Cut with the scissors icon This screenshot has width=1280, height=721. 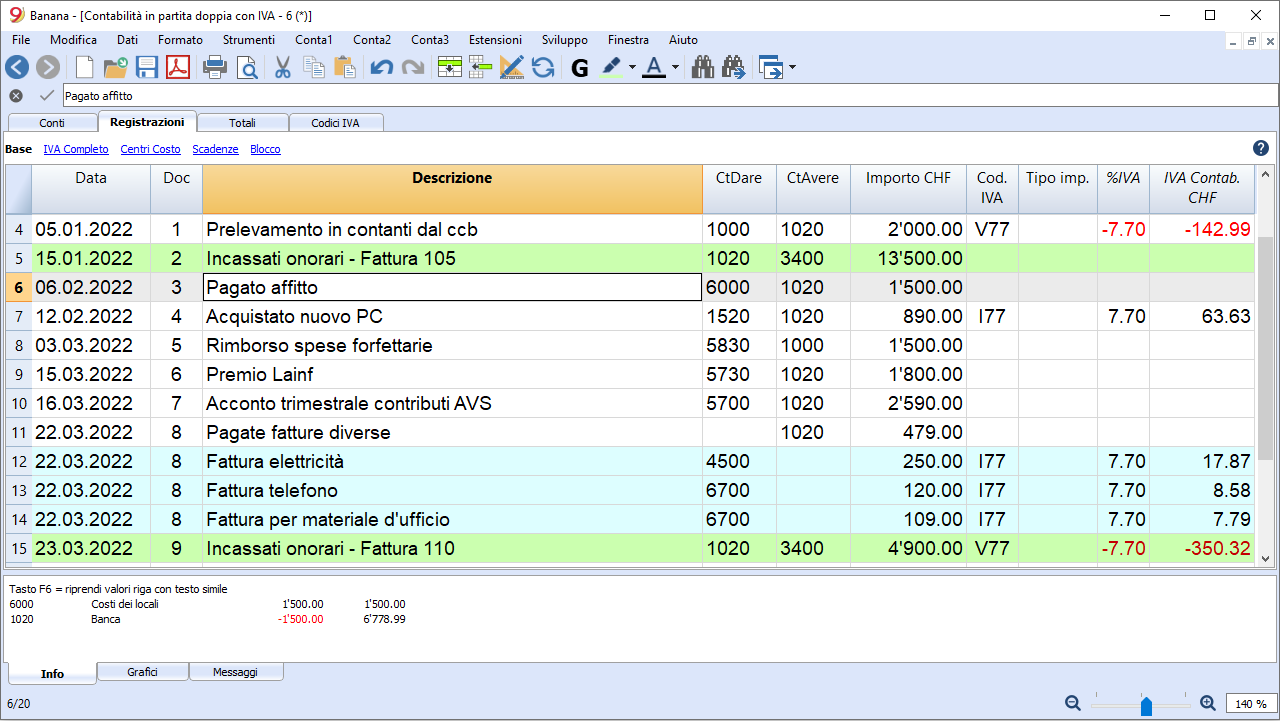(283, 67)
